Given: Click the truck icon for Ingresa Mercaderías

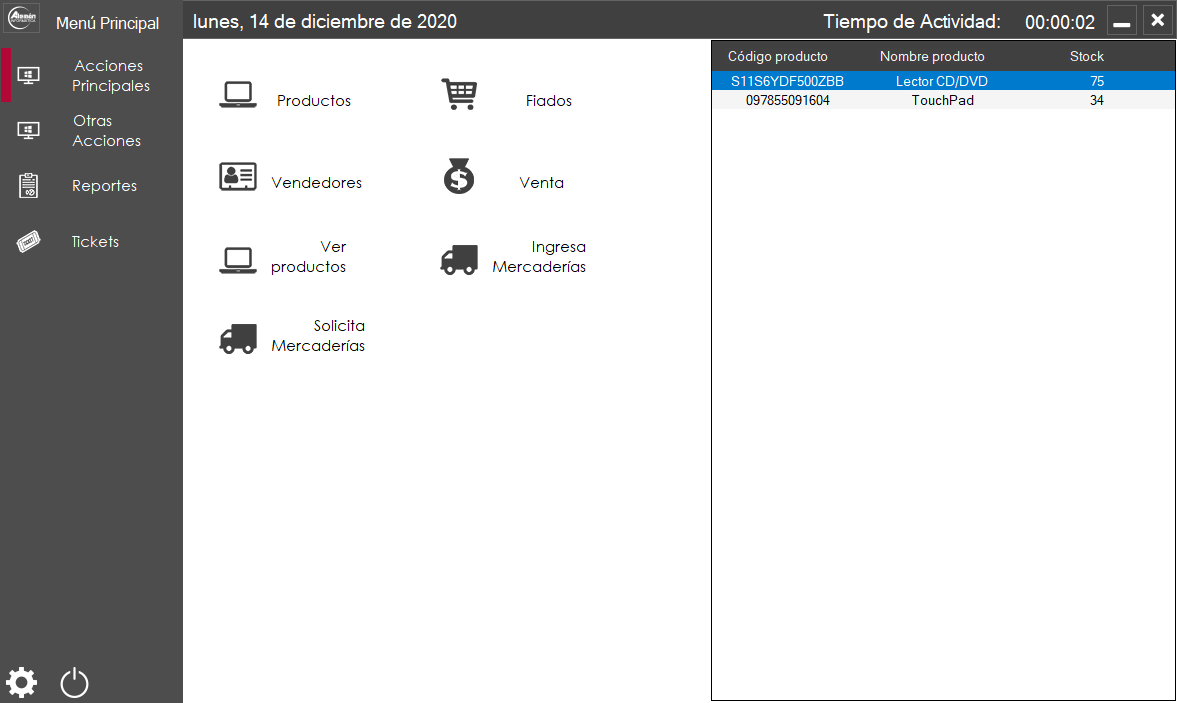Looking at the screenshot, I should [459, 259].
